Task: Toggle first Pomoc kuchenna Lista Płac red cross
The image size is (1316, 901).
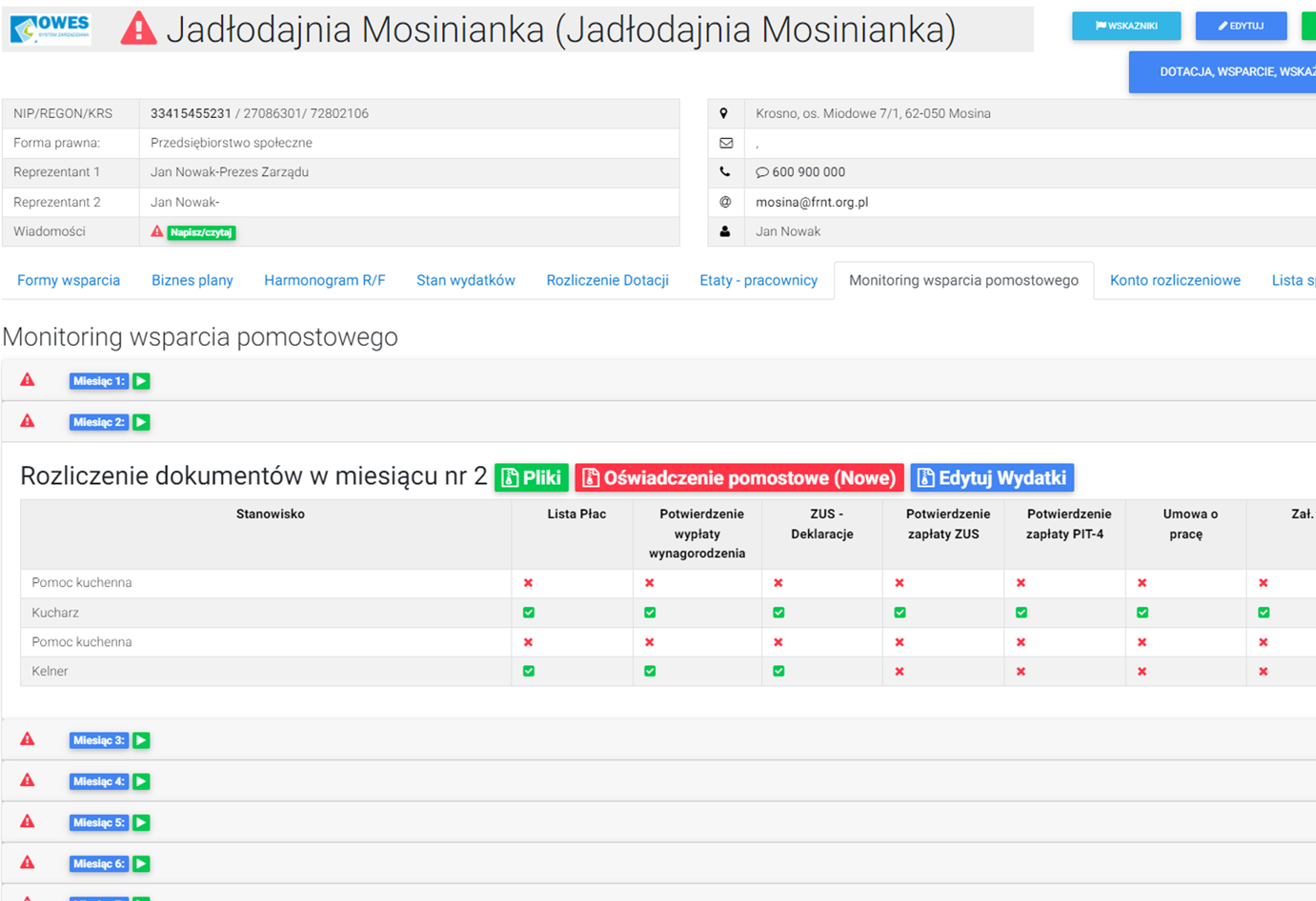Action: pyautogui.click(x=529, y=583)
